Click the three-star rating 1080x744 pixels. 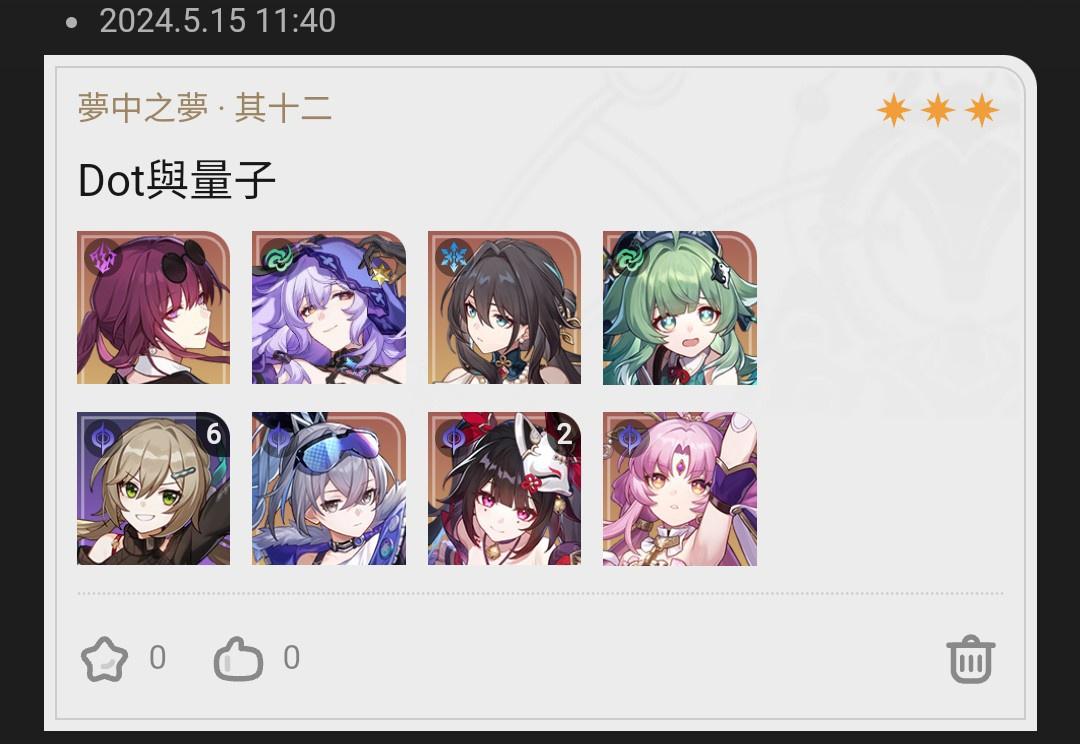(x=937, y=110)
